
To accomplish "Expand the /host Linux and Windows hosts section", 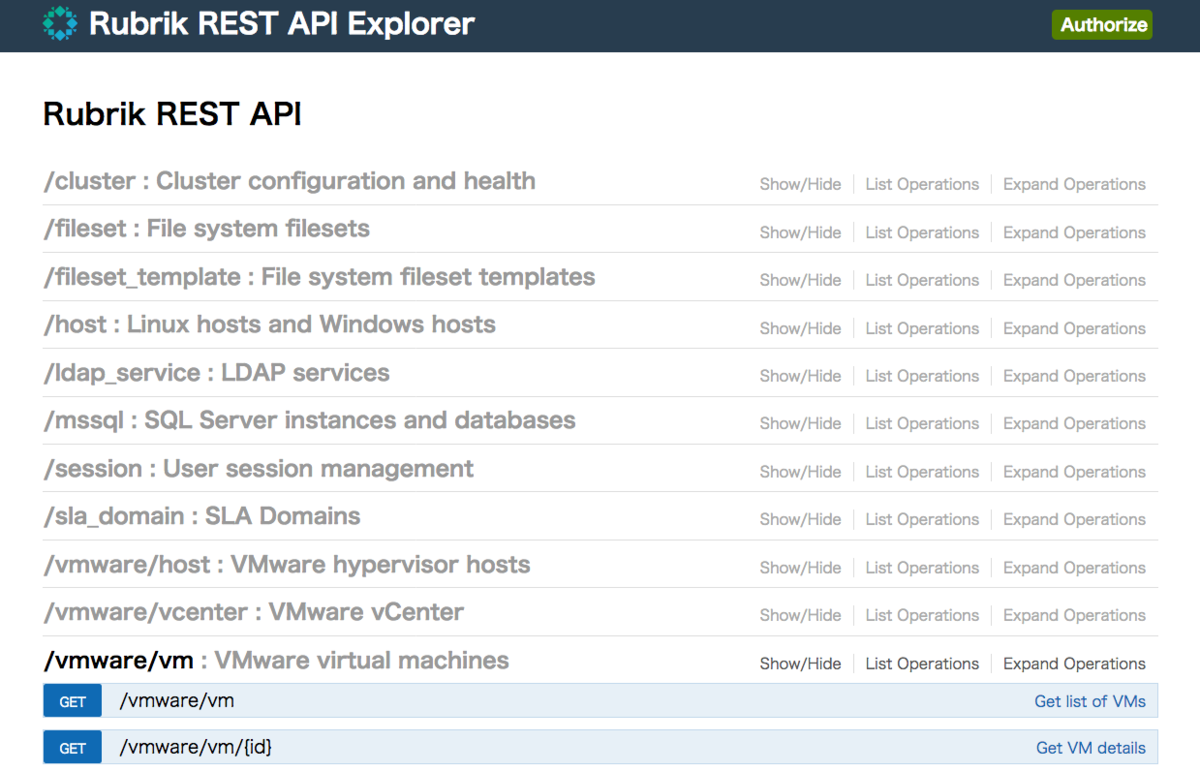I will pyautogui.click(x=270, y=325).
